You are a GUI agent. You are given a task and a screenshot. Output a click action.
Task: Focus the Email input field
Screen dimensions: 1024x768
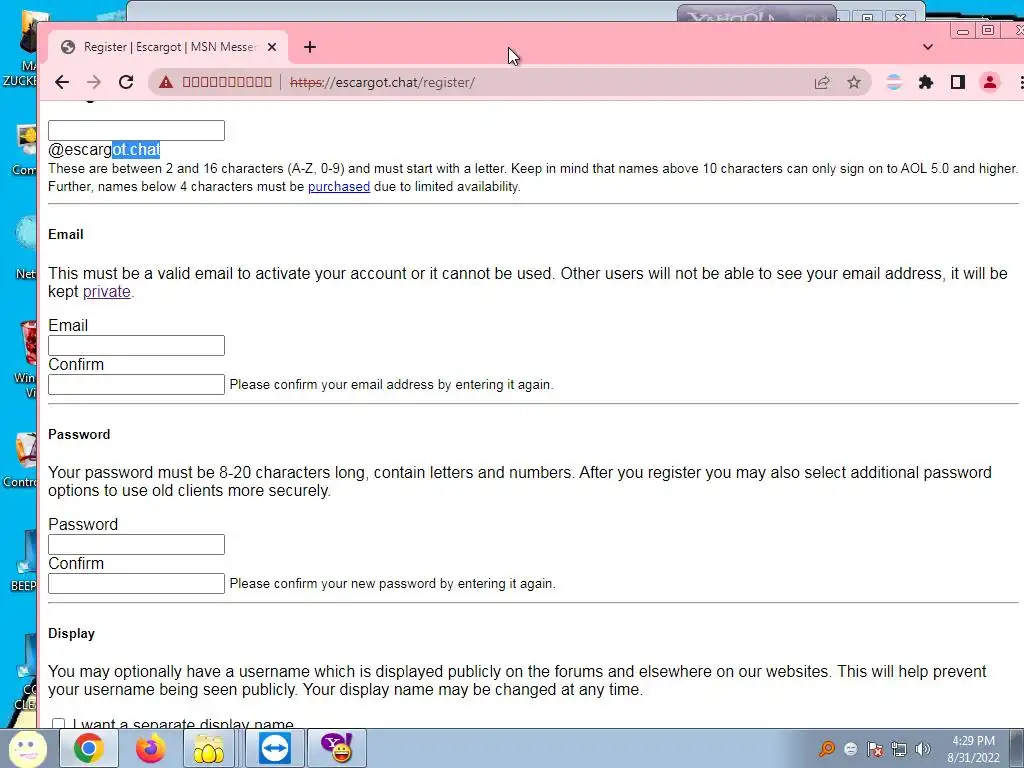[x=136, y=345]
